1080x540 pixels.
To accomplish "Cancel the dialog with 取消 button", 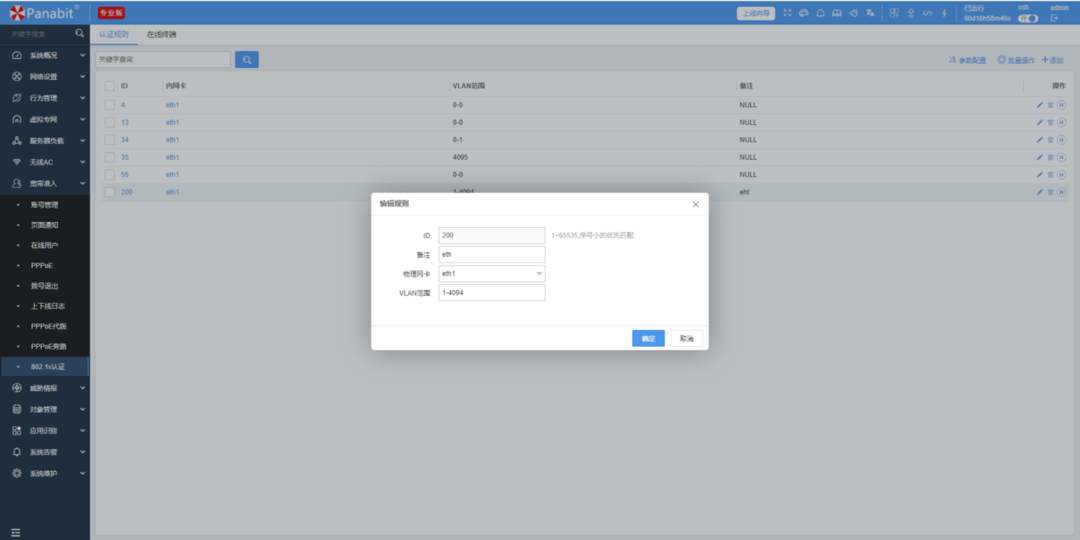I will point(687,338).
